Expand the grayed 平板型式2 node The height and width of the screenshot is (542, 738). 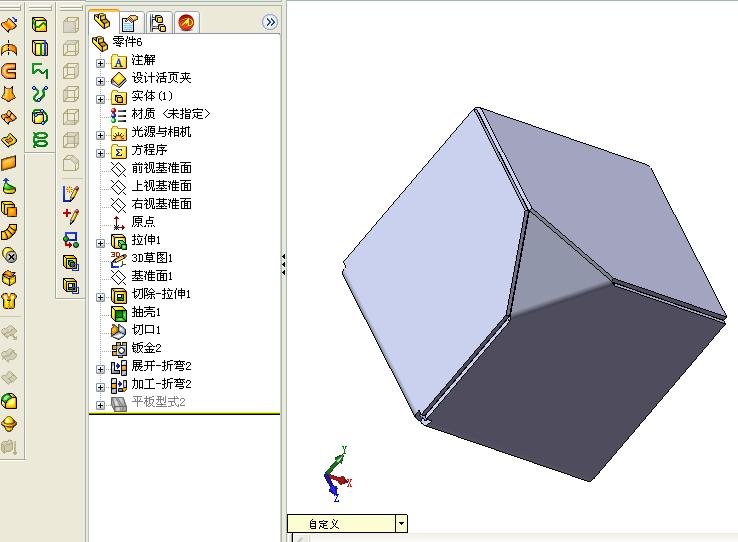100,405
